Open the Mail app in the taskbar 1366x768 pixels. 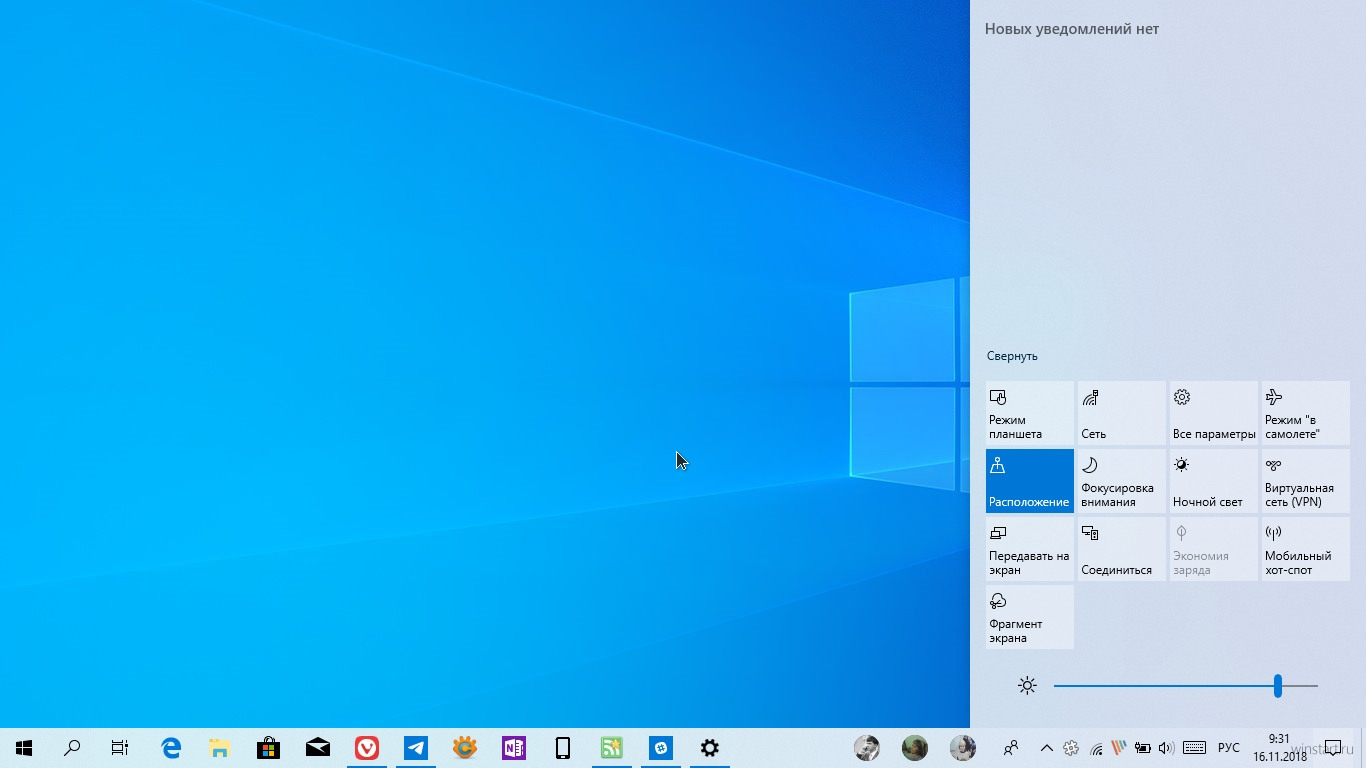[318, 748]
